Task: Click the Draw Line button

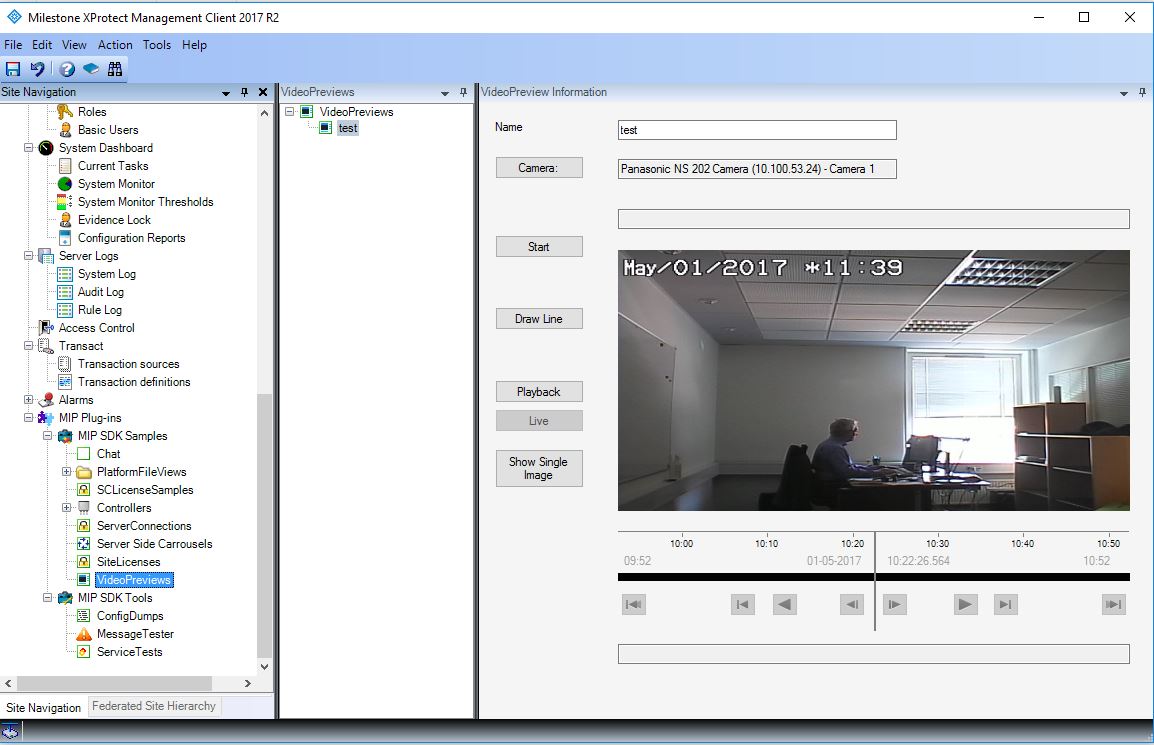Action: [539, 319]
